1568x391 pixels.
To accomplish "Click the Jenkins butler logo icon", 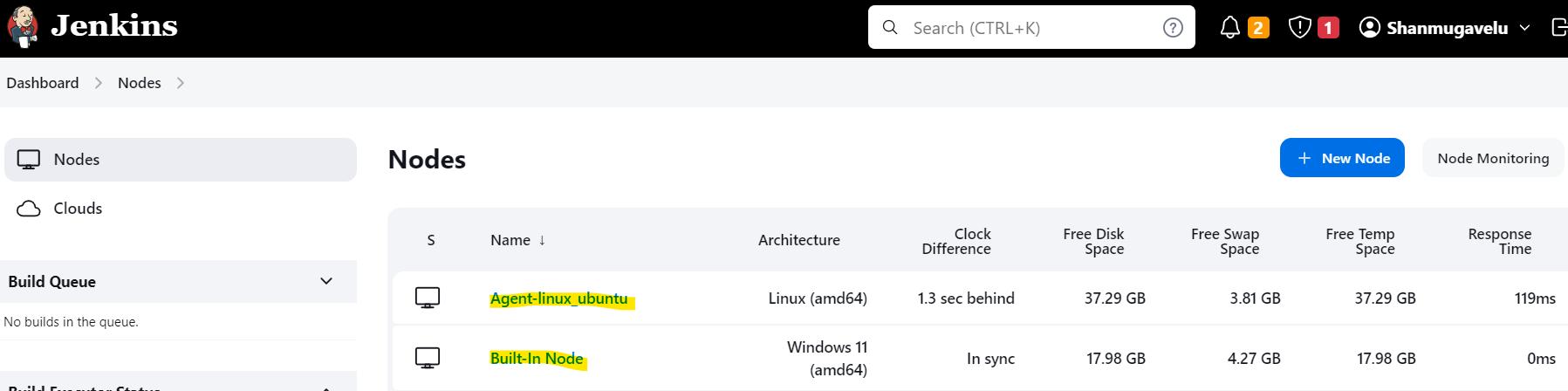I will click(x=22, y=26).
